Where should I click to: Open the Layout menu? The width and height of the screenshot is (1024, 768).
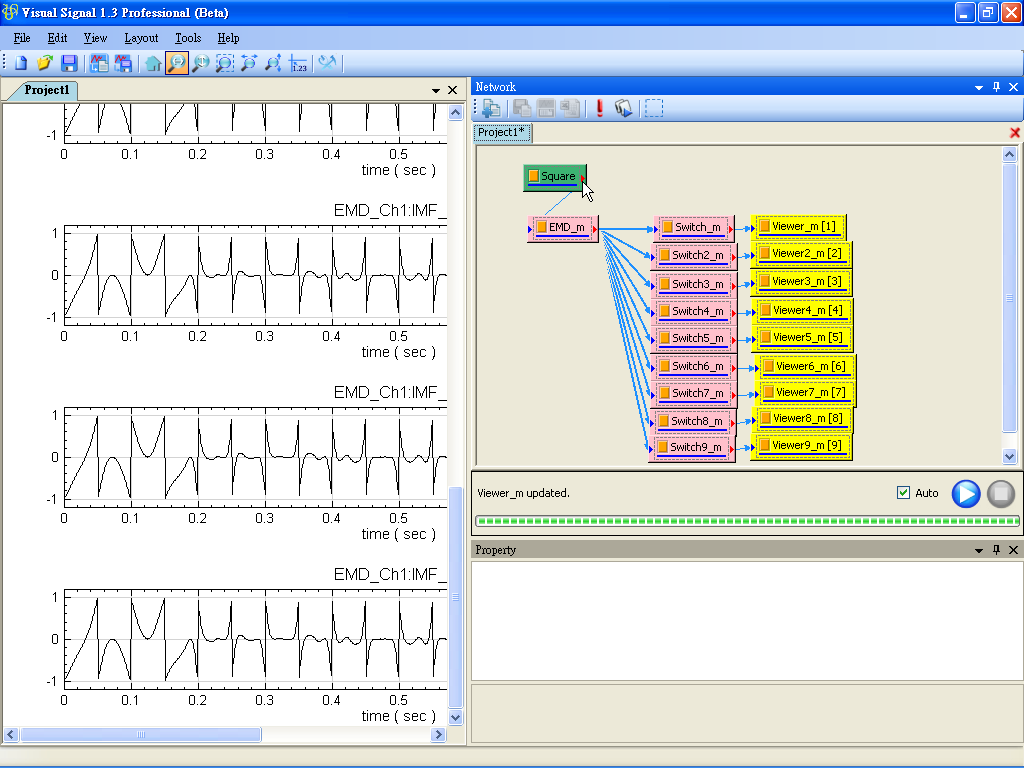click(141, 38)
